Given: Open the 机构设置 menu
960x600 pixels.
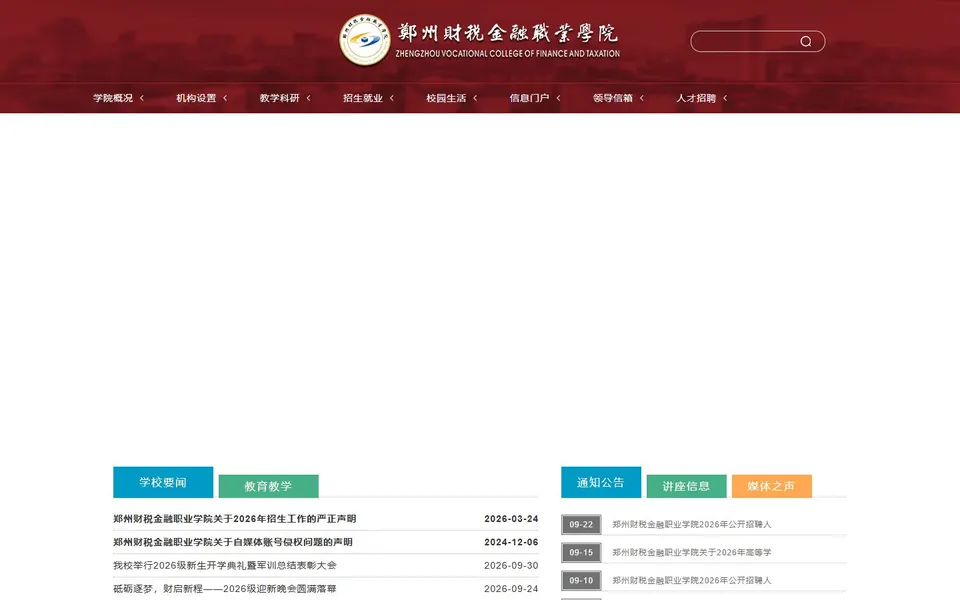Looking at the screenshot, I should (x=196, y=98).
